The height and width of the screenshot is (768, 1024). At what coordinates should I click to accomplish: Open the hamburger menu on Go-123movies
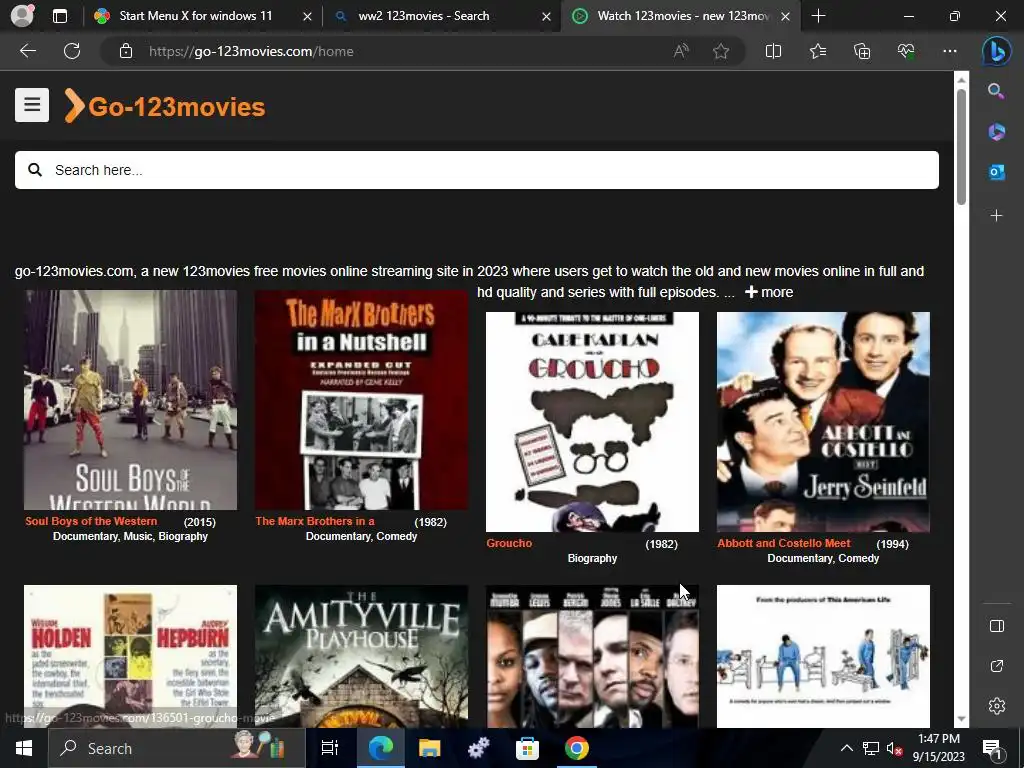click(32, 105)
